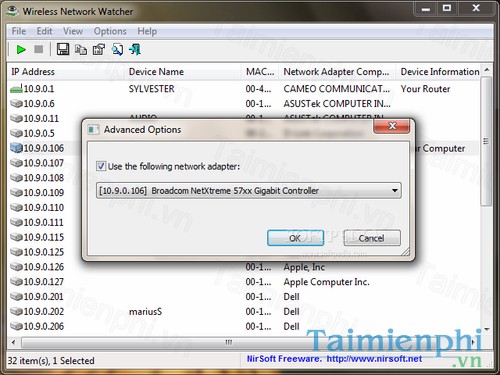Close the Advanced Options dialog with red X

tap(392, 126)
